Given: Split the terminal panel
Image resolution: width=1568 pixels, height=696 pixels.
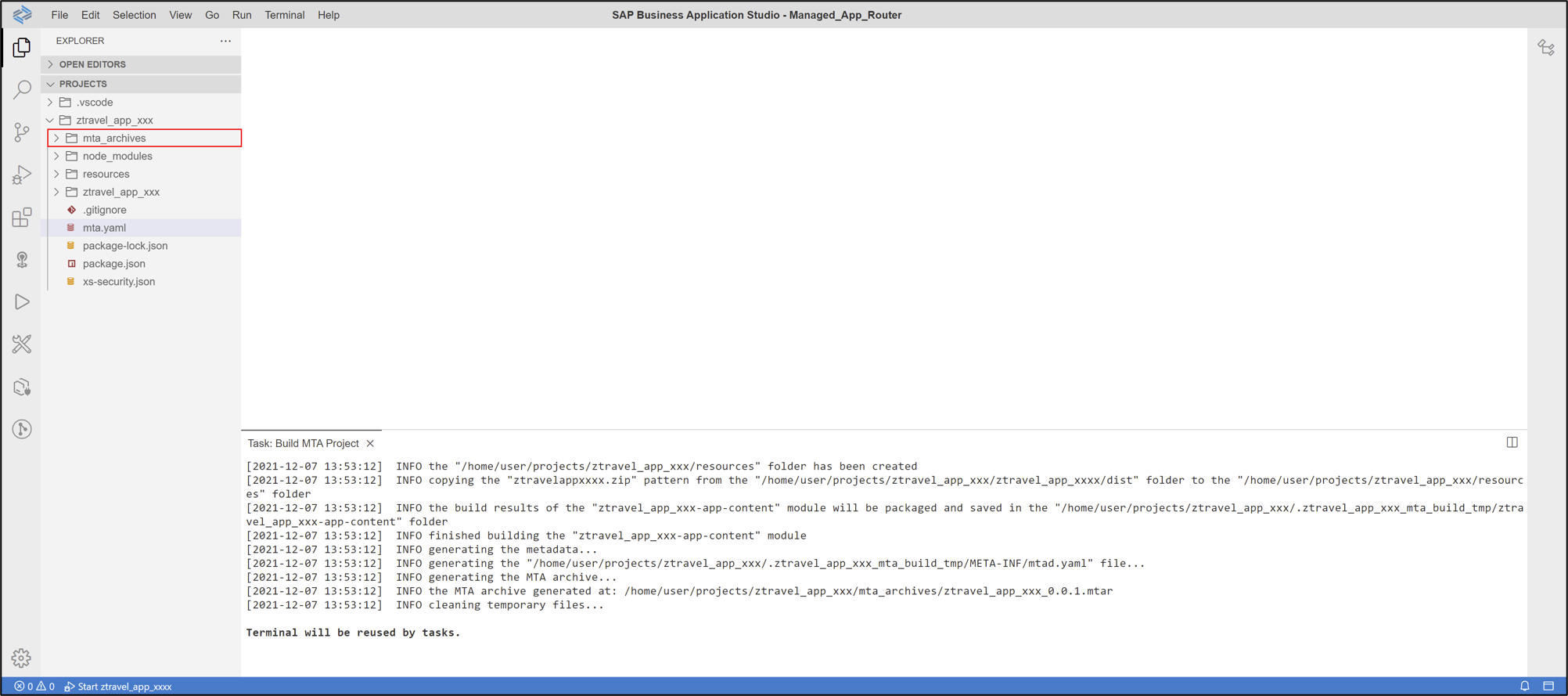Looking at the screenshot, I should (1512, 442).
